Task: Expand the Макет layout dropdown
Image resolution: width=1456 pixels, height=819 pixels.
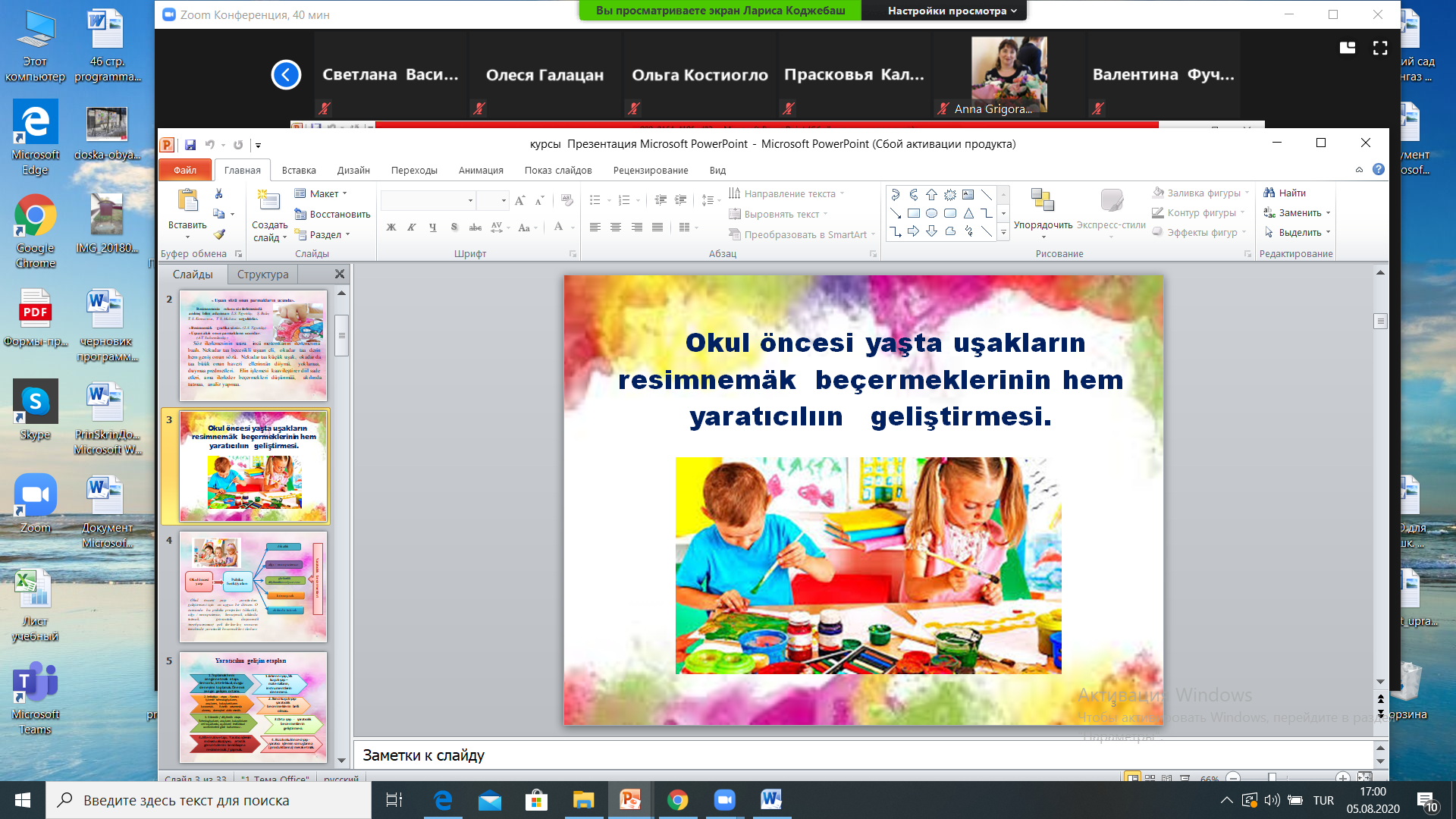Action: pos(326,193)
